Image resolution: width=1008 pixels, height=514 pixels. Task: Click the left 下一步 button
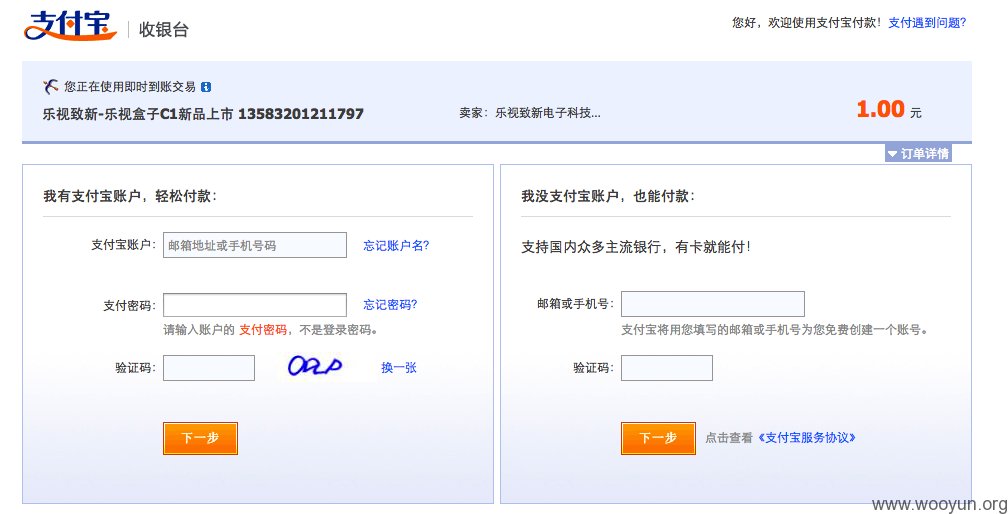(200, 438)
